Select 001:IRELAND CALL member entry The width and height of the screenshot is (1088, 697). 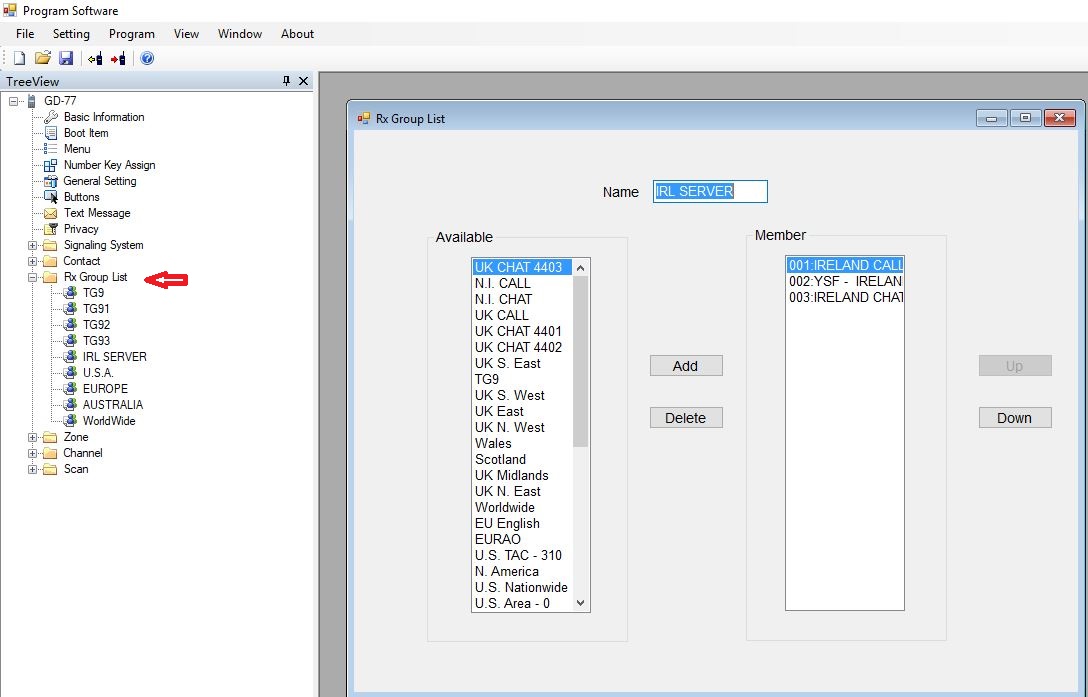pos(845,265)
